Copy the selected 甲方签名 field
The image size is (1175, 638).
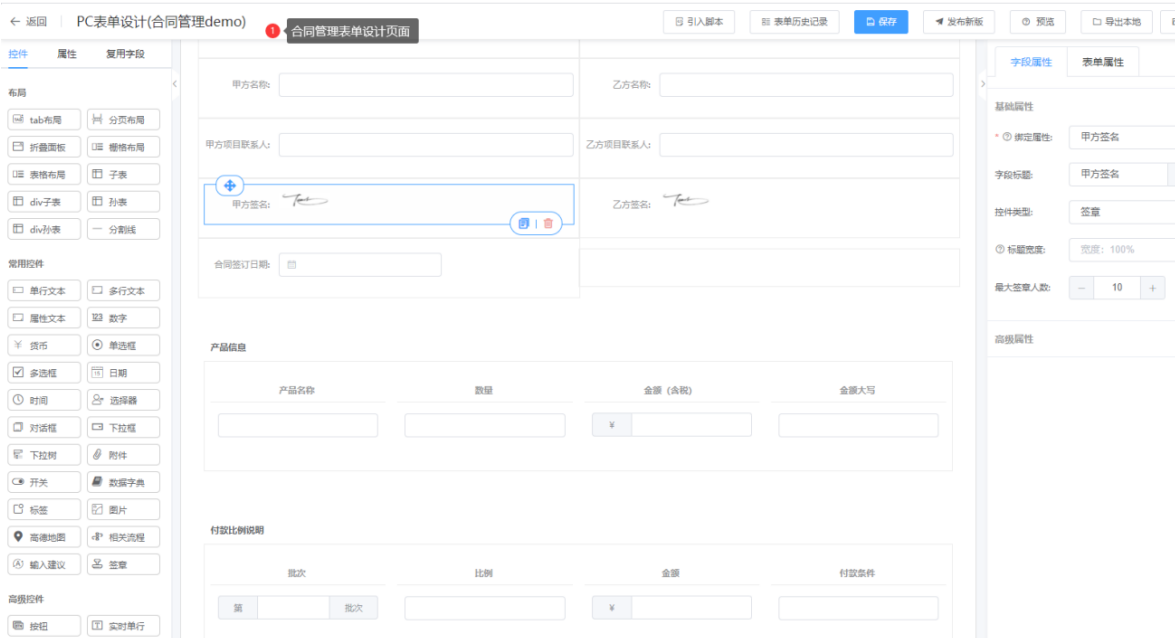524,223
